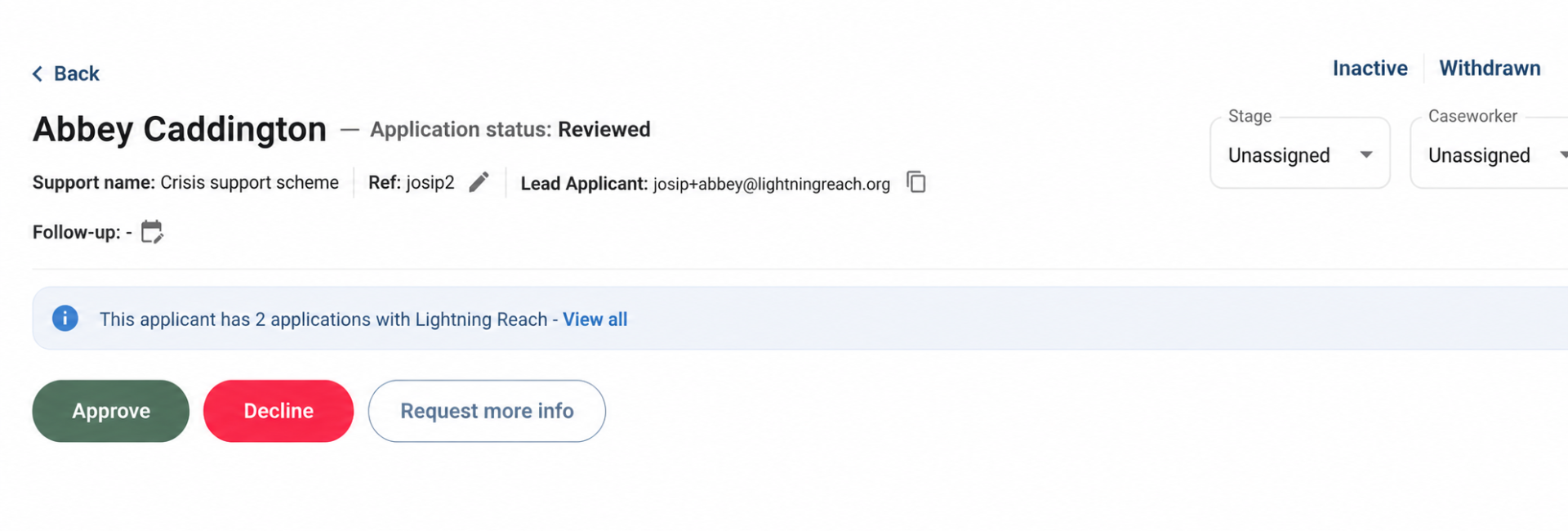Click the Ref josip2 value
Image resolution: width=1568 pixels, height=531 pixels.
[430, 182]
